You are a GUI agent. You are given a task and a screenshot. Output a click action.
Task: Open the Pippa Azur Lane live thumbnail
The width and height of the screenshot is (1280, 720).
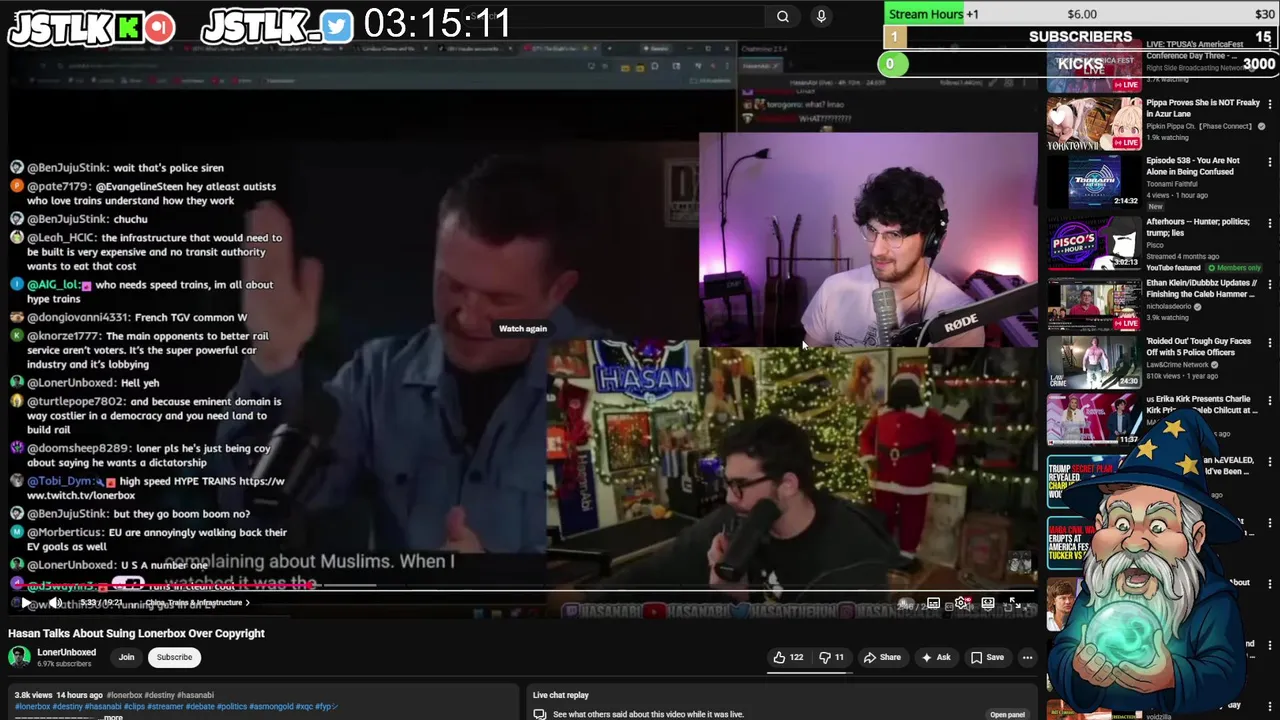tap(1094, 123)
